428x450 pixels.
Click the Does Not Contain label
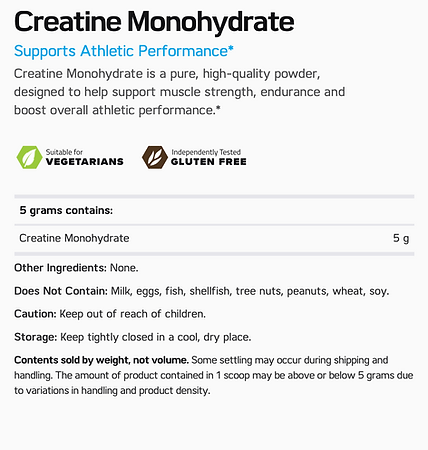[x=61, y=291]
